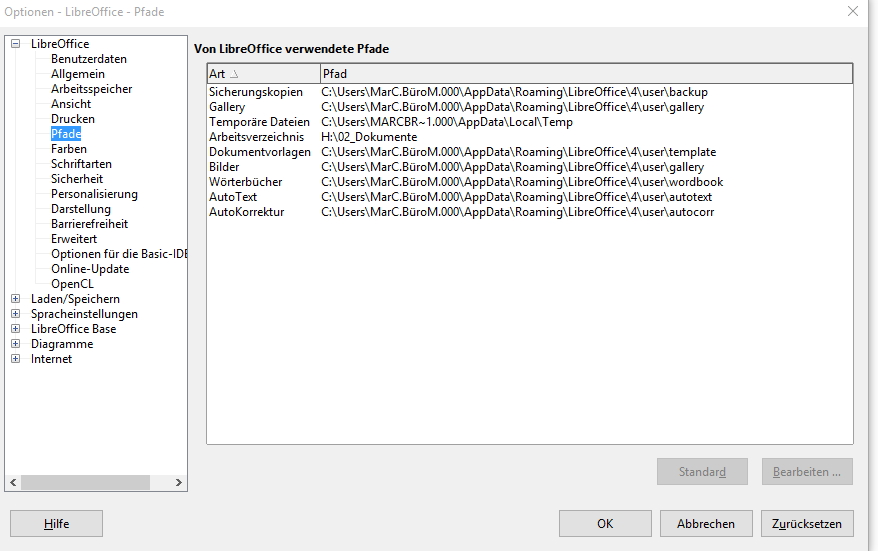
Task: Select Allgemein in the options tree
Action: point(78,74)
